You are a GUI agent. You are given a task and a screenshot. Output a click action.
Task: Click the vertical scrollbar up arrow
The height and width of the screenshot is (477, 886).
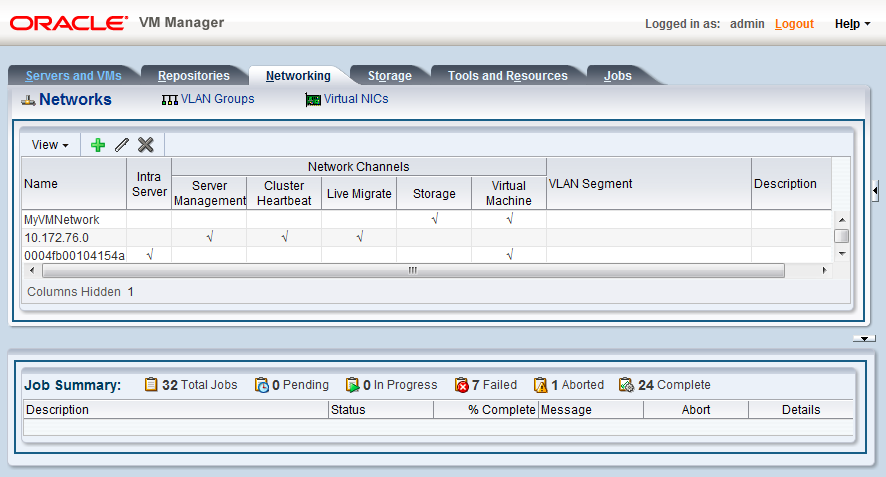click(842, 219)
